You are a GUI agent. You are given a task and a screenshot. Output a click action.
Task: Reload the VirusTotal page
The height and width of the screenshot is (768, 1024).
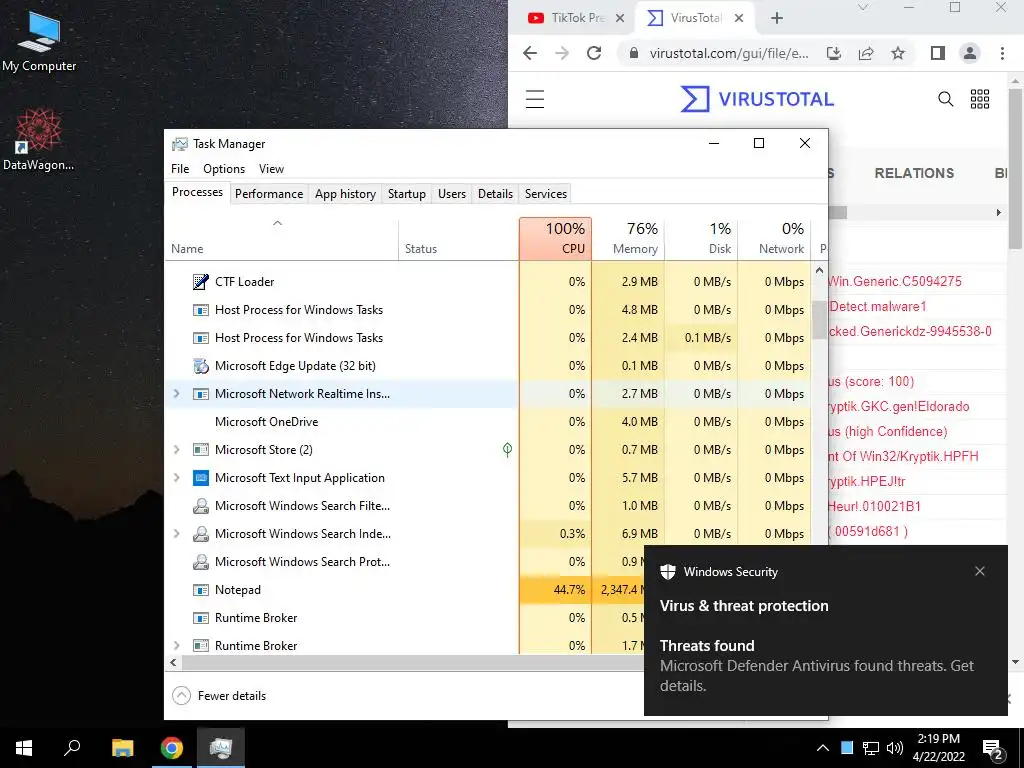click(594, 53)
